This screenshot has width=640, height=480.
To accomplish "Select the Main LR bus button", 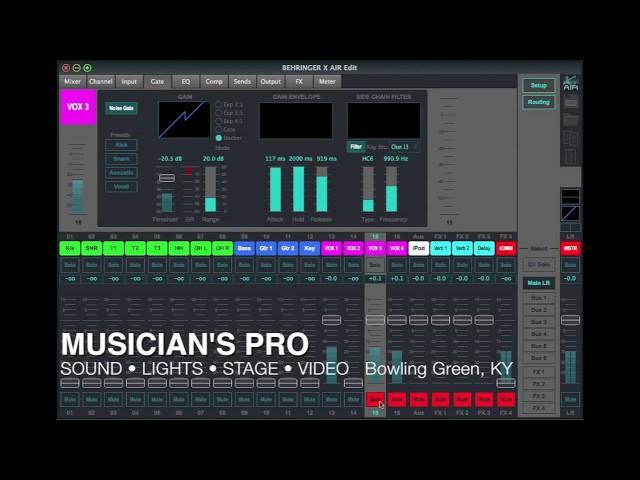I will click(x=539, y=283).
